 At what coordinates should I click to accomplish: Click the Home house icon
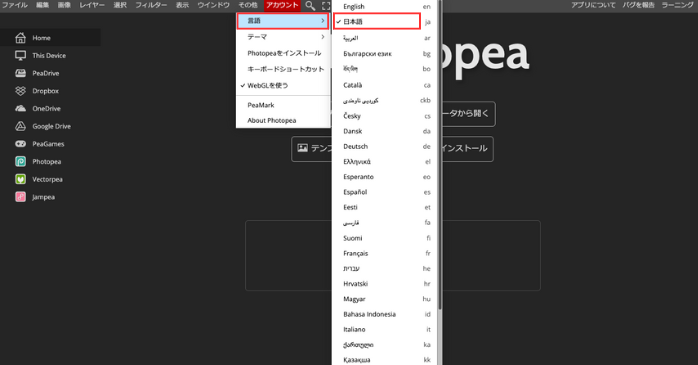tap(20, 38)
